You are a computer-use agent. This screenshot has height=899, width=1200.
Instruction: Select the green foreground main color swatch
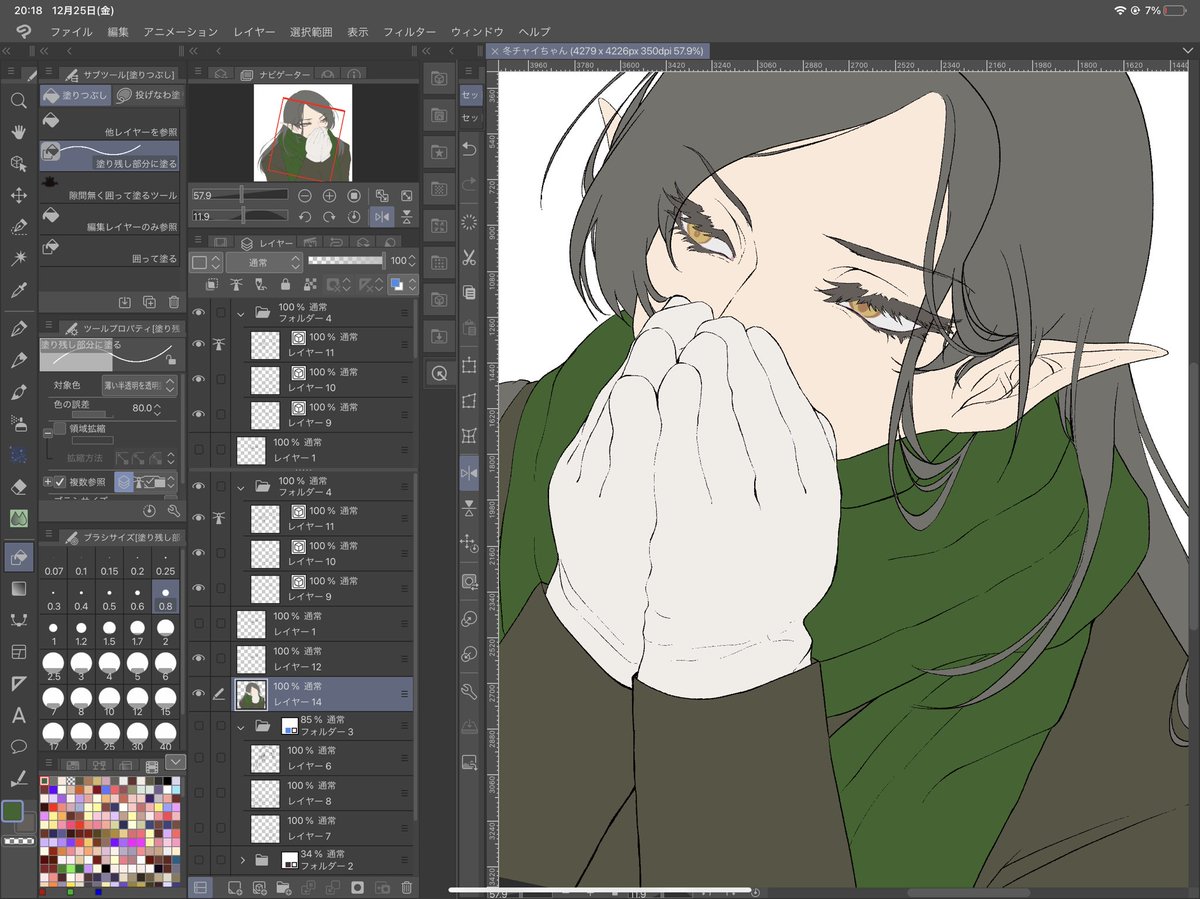pyautogui.click(x=13, y=810)
